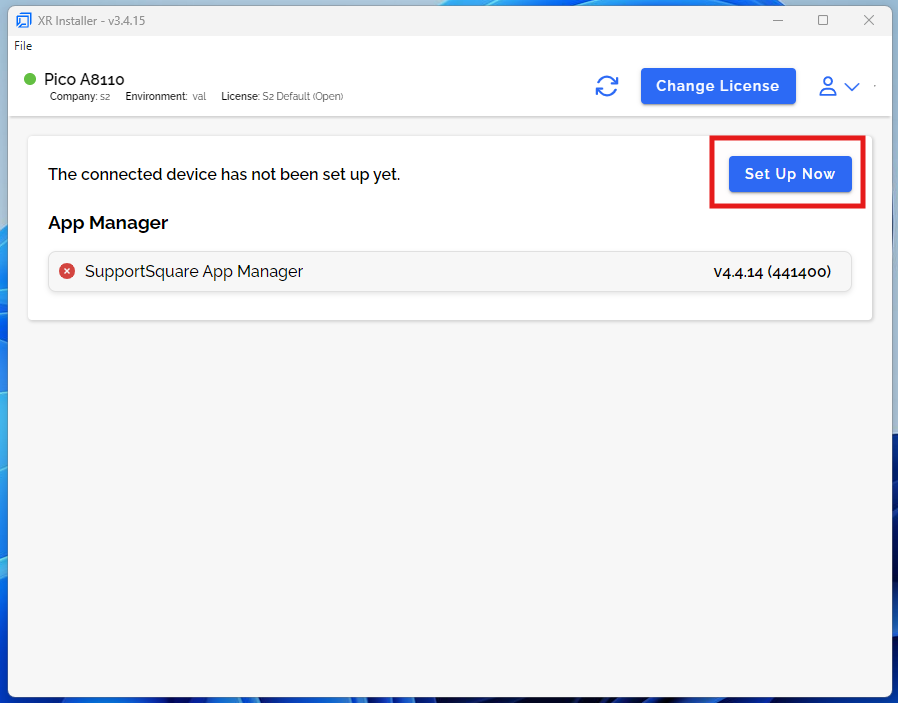Expand the account dropdown chevron
Screen dimensions: 898x703
coord(852,87)
